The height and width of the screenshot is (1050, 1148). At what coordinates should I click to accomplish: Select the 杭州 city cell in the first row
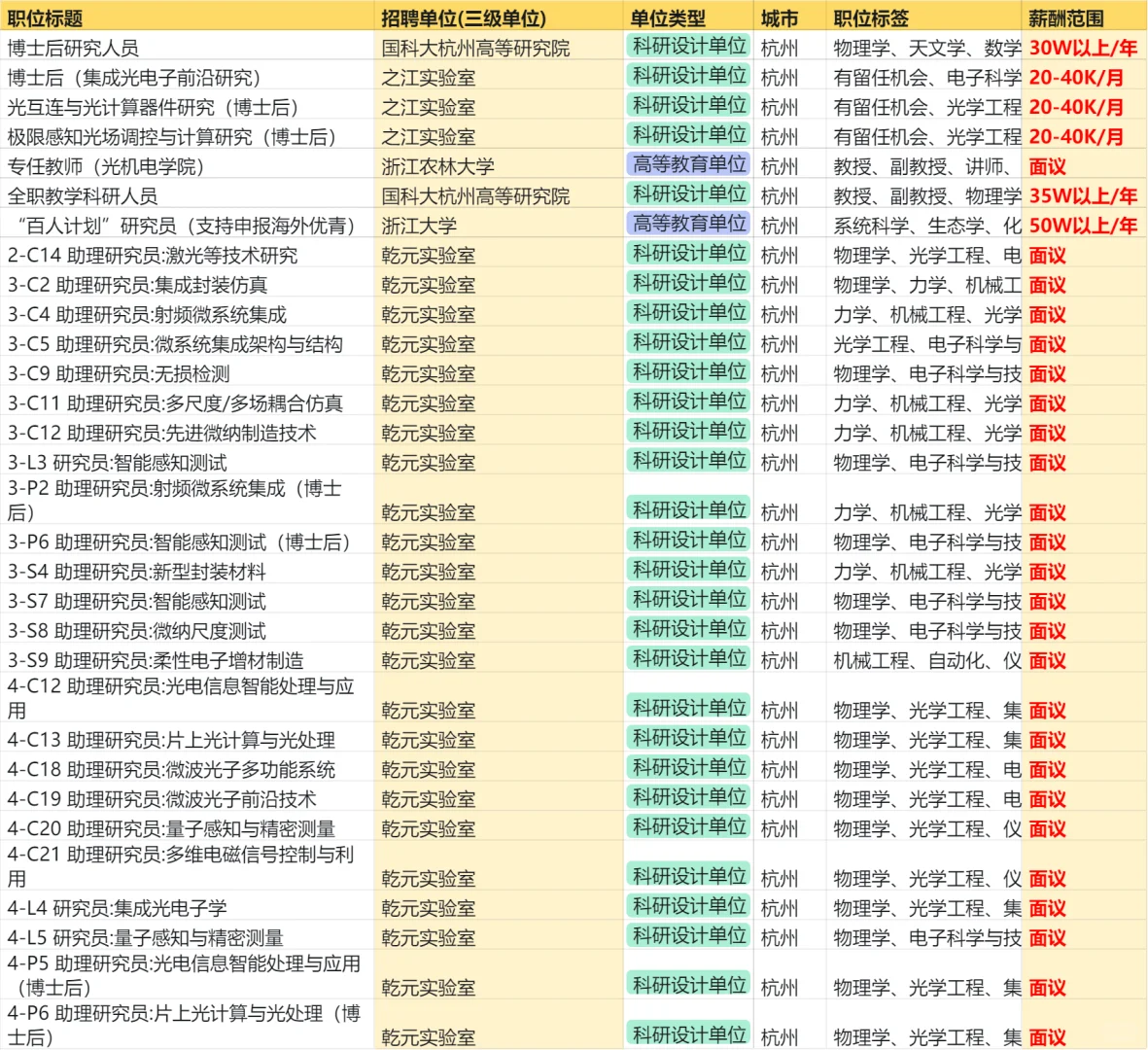click(x=775, y=45)
